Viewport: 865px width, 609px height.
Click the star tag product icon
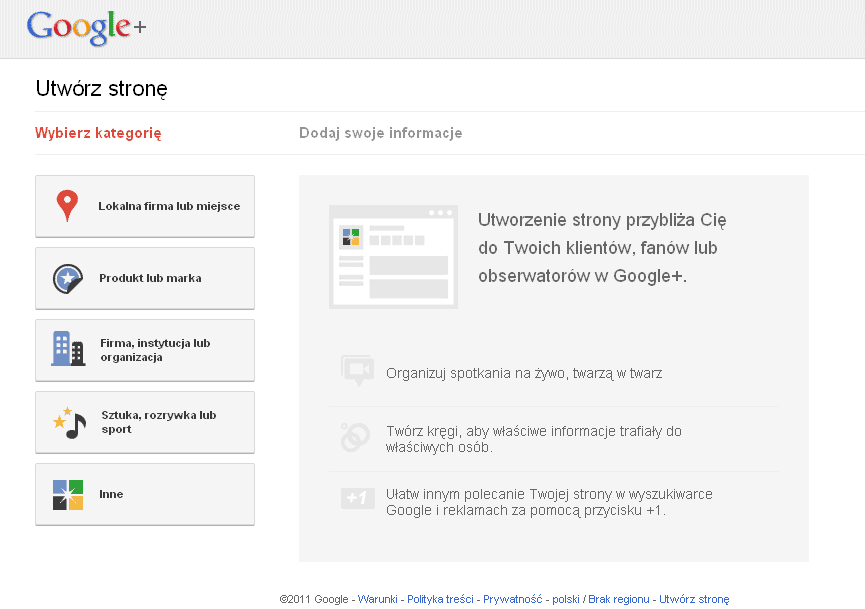[x=67, y=278]
